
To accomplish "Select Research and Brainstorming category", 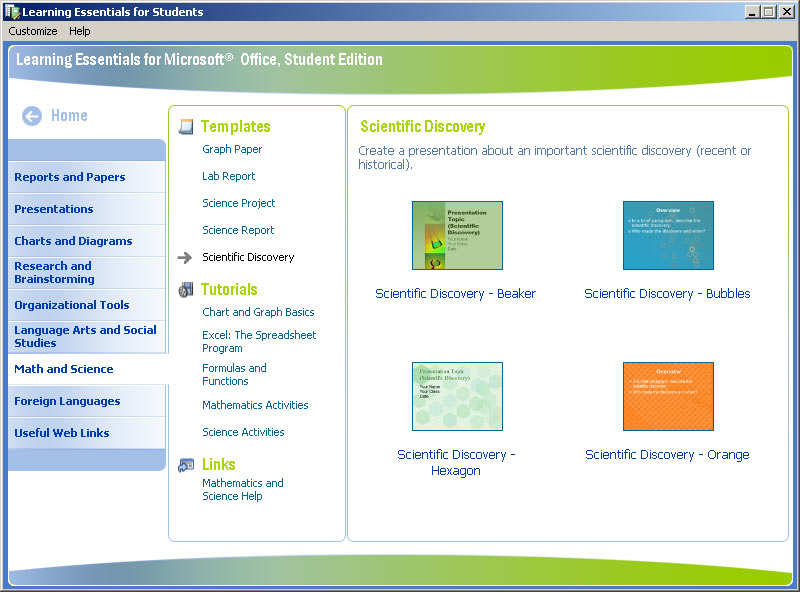I will pos(87,273).
